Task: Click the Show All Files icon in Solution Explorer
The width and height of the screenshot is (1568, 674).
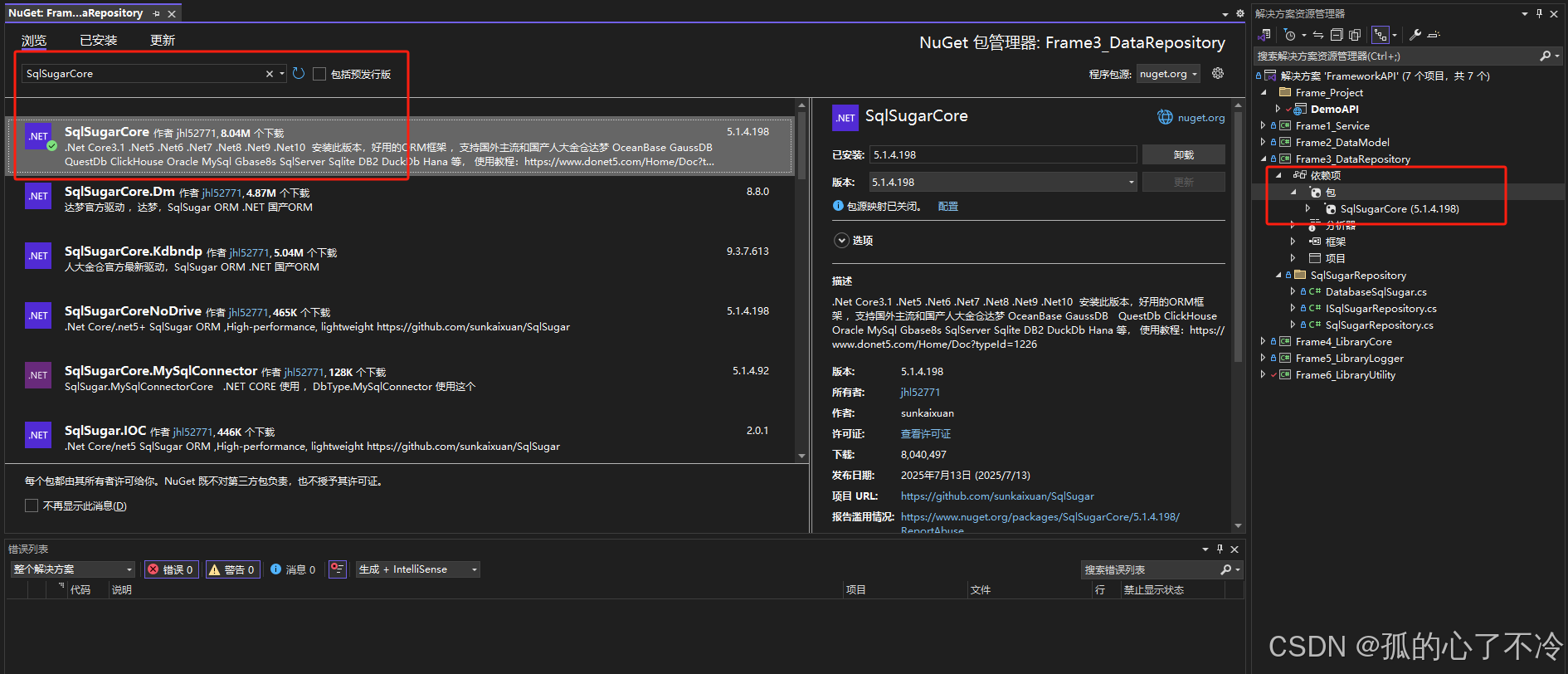Action: (x=1355, y=35)
